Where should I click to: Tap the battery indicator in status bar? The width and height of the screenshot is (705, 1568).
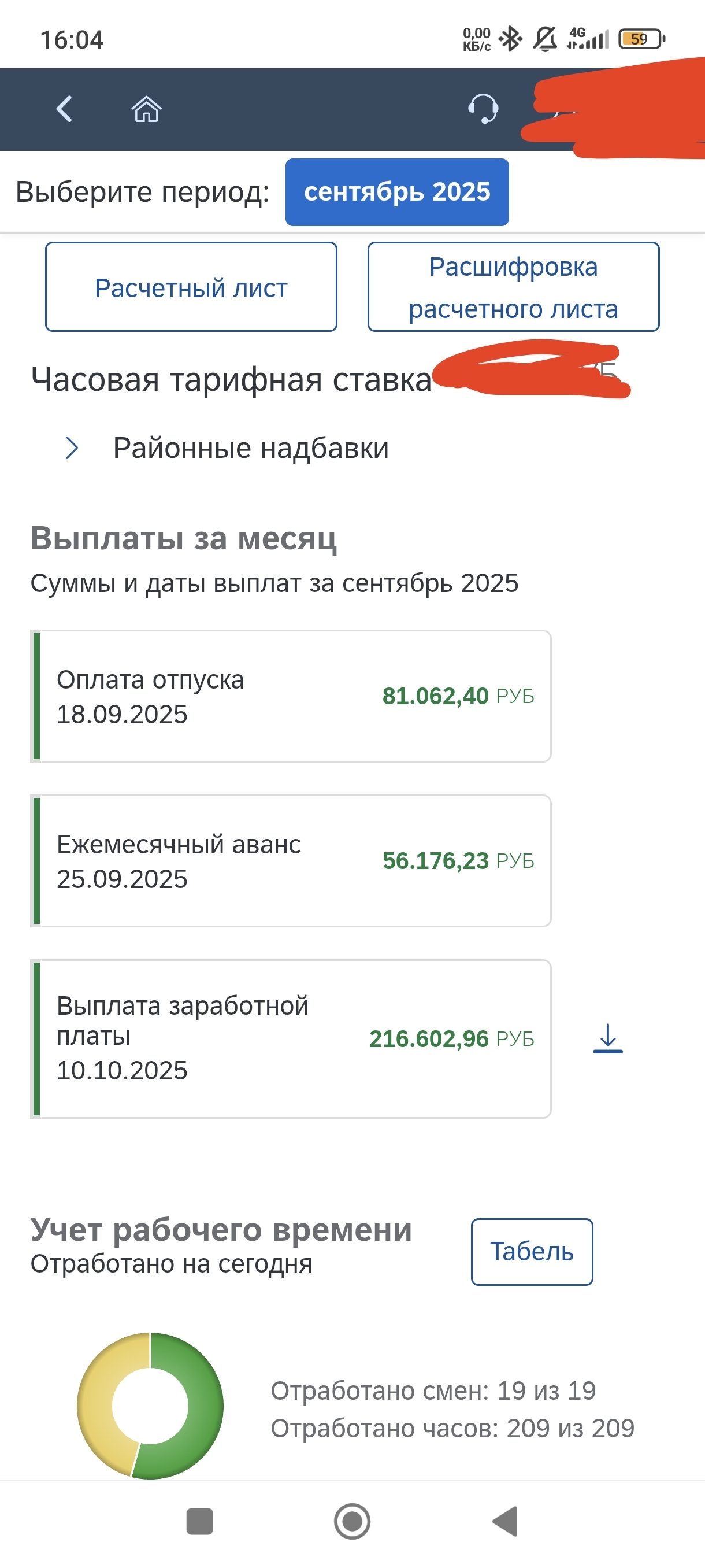click(x=640, y=39)
